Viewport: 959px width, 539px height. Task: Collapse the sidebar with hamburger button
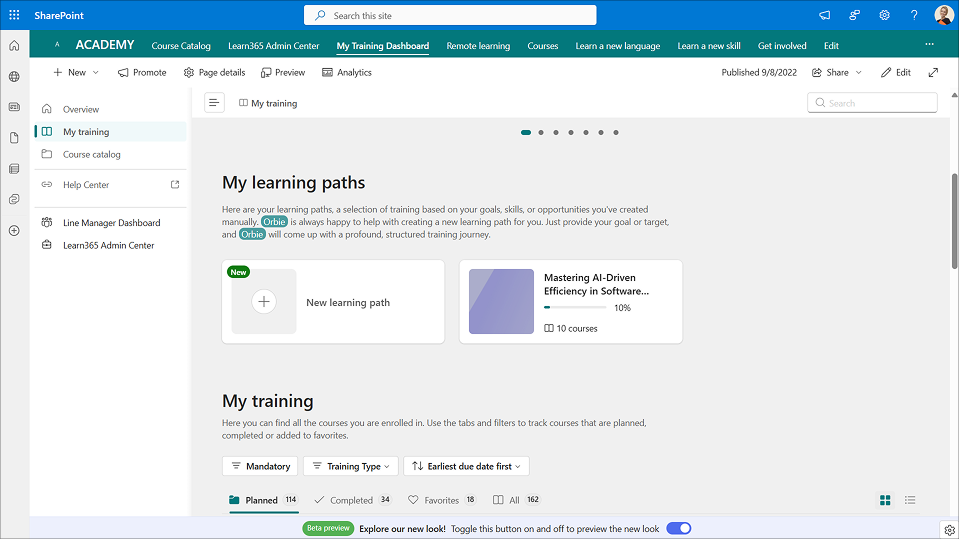[214, 103]
